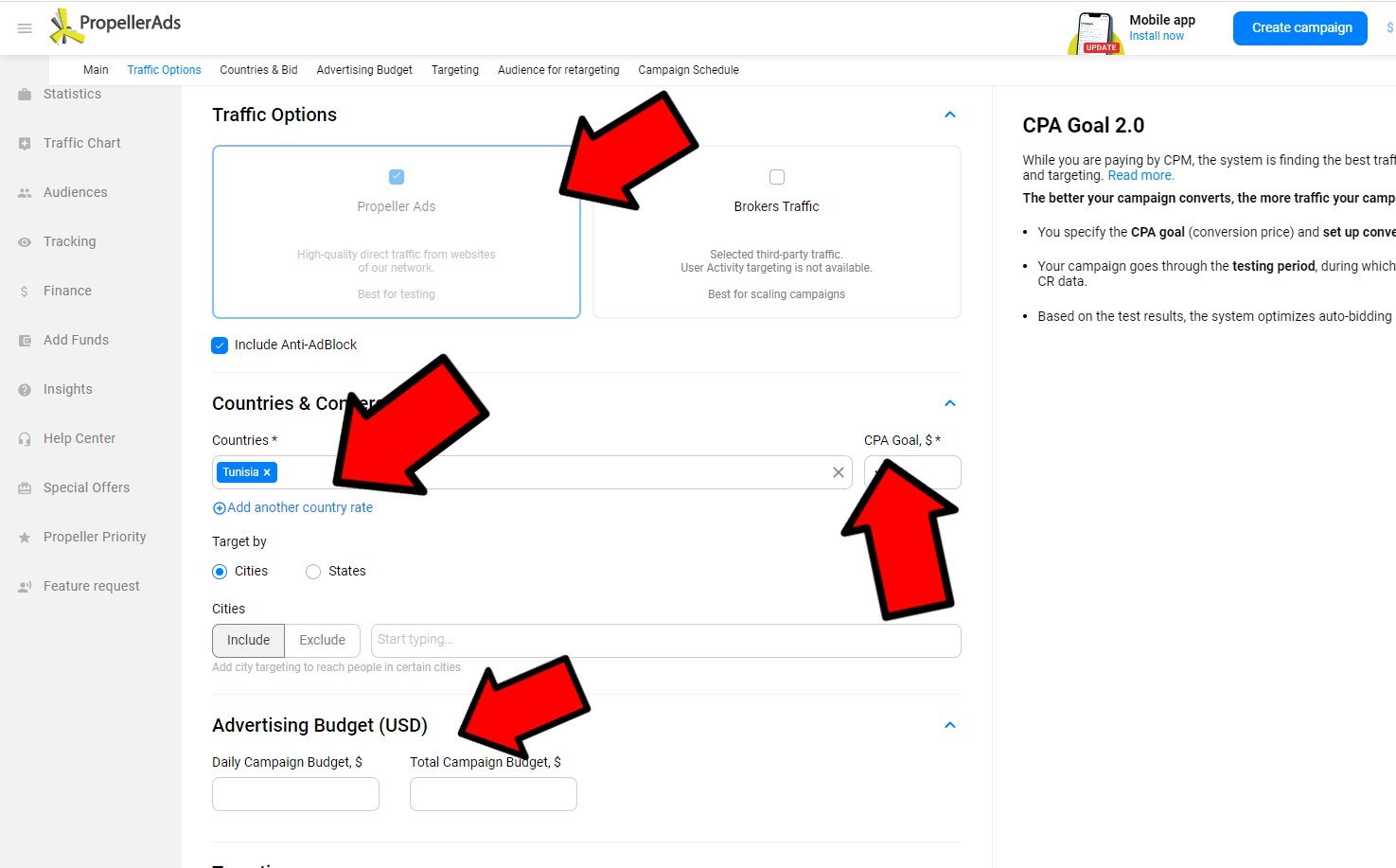
Task: Go to Audiences in the sidebar
Action: click(75, 192)
